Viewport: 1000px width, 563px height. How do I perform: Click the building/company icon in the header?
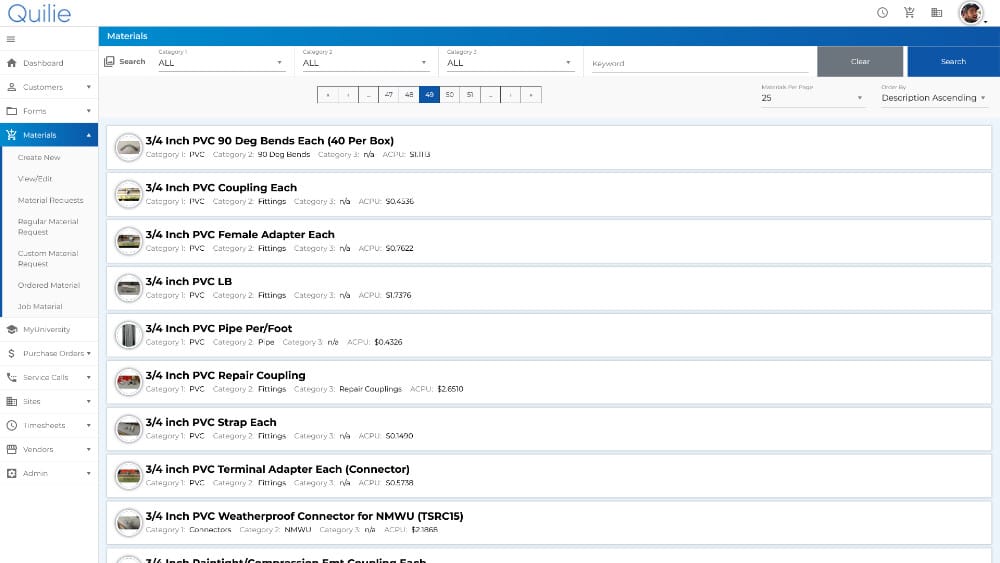tap(937, 13)
